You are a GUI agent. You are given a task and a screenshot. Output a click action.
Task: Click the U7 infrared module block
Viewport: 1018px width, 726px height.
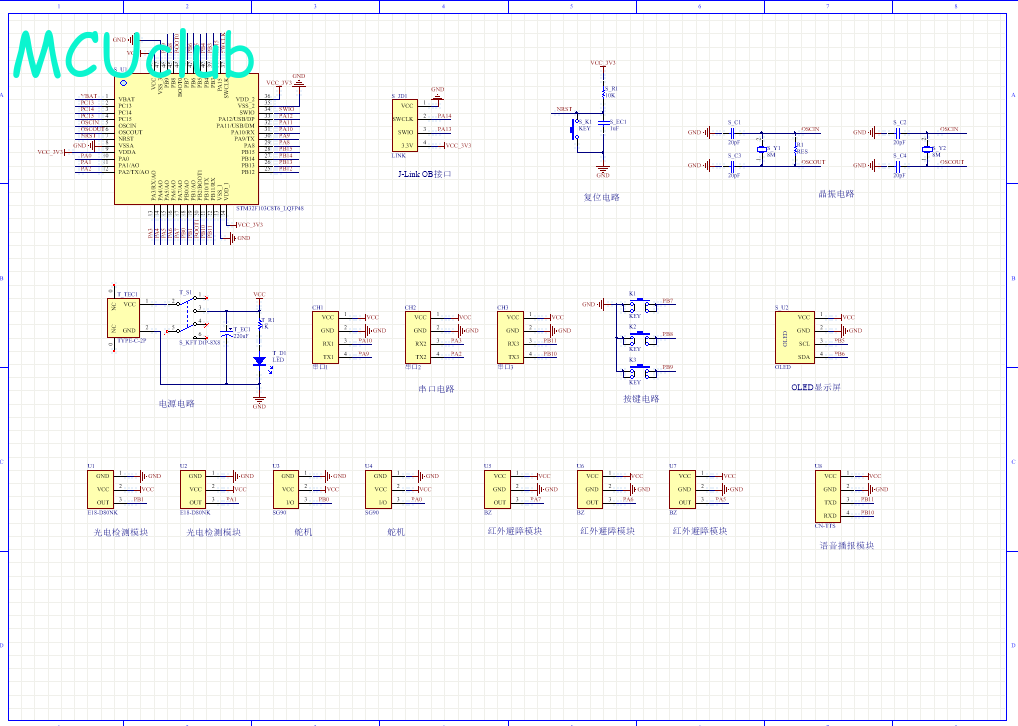(x=683, y=489)
